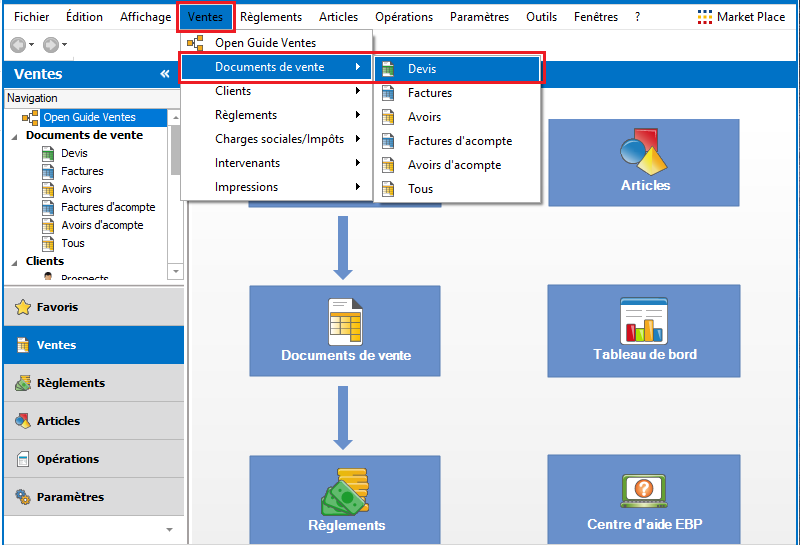Viewport: 800px width, 545px height.
Task: Collapse the Ventes panel with double chevron
Action: point(165,74)
